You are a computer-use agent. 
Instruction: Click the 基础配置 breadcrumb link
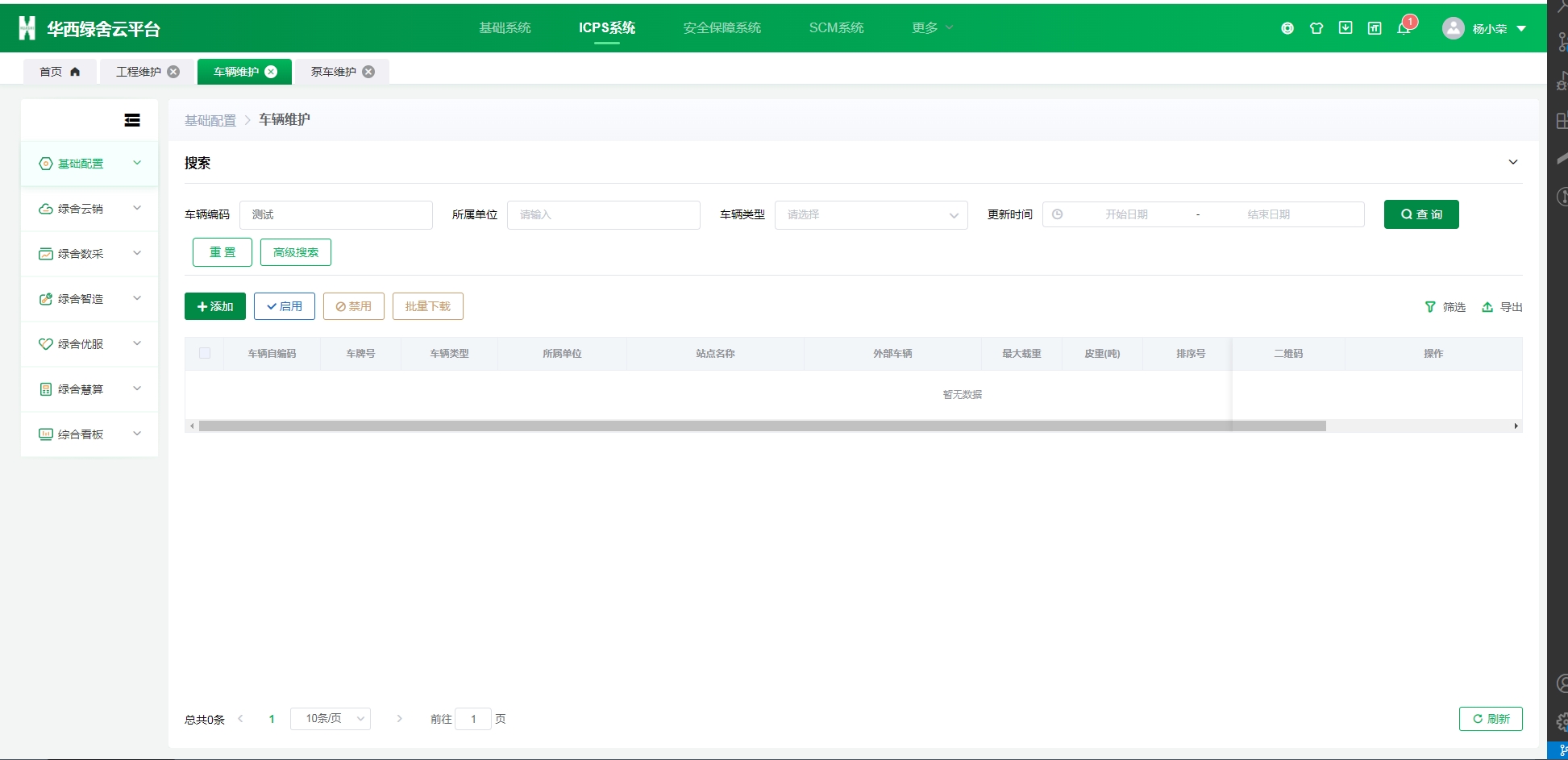point(210,120)
